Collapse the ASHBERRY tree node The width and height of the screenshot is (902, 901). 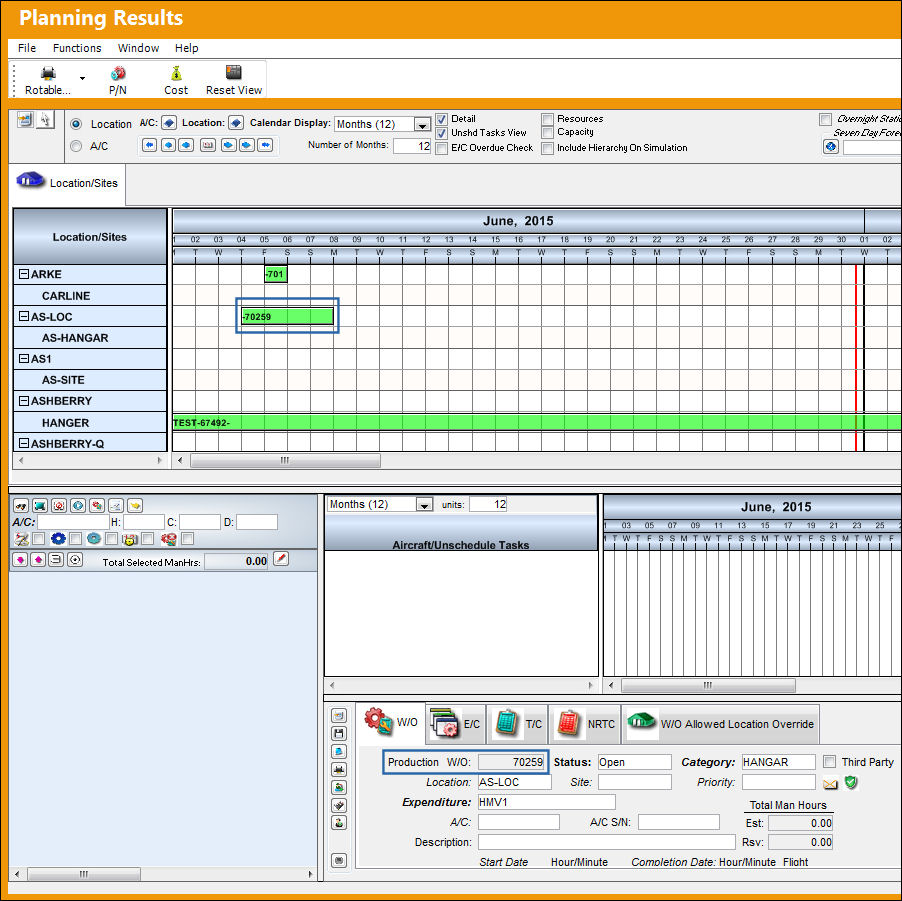click(x=24, y=400)
